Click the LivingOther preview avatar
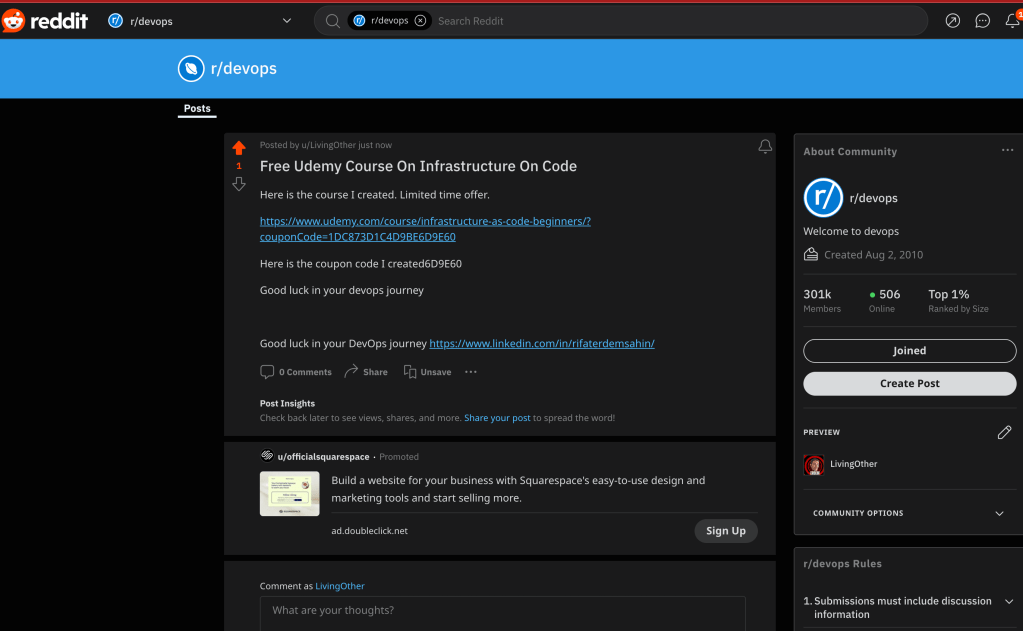The height and width of the screenshot is (631, 1023). point(814,465)
